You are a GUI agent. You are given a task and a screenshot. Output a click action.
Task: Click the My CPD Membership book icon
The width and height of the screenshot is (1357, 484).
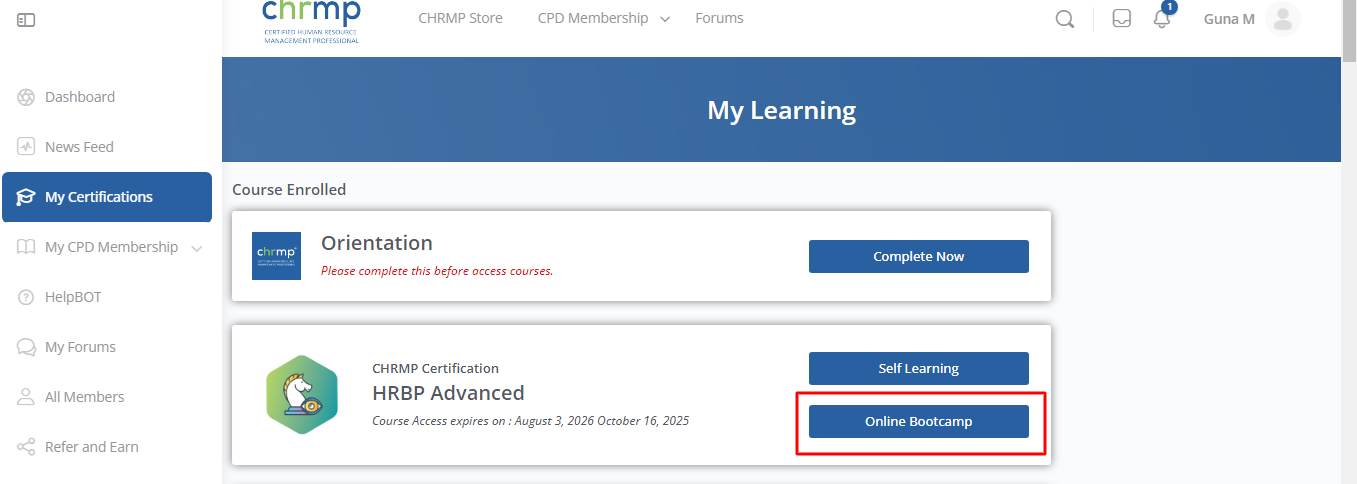point(27,247)
